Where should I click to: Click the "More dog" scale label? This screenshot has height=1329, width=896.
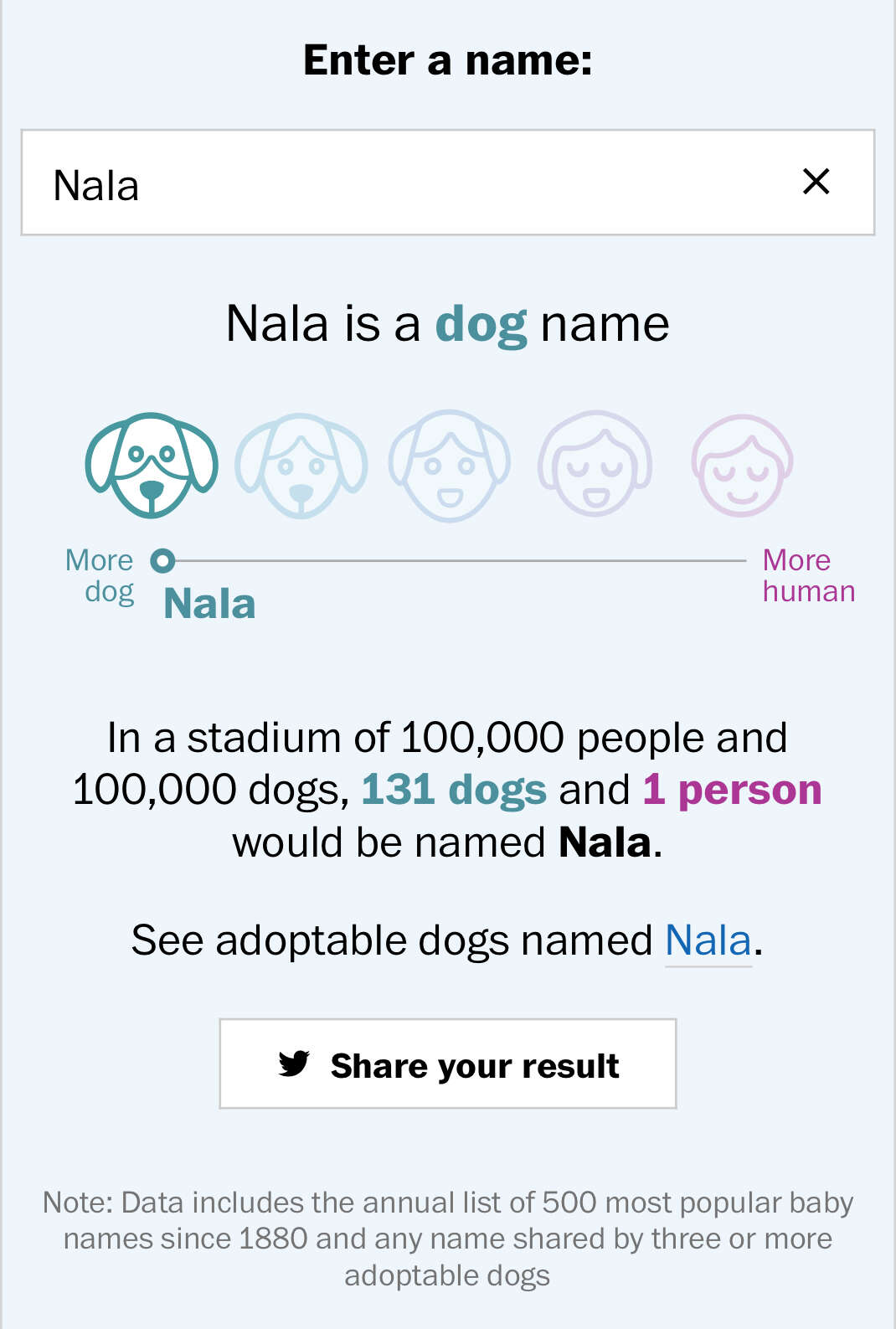coord(100,576)
